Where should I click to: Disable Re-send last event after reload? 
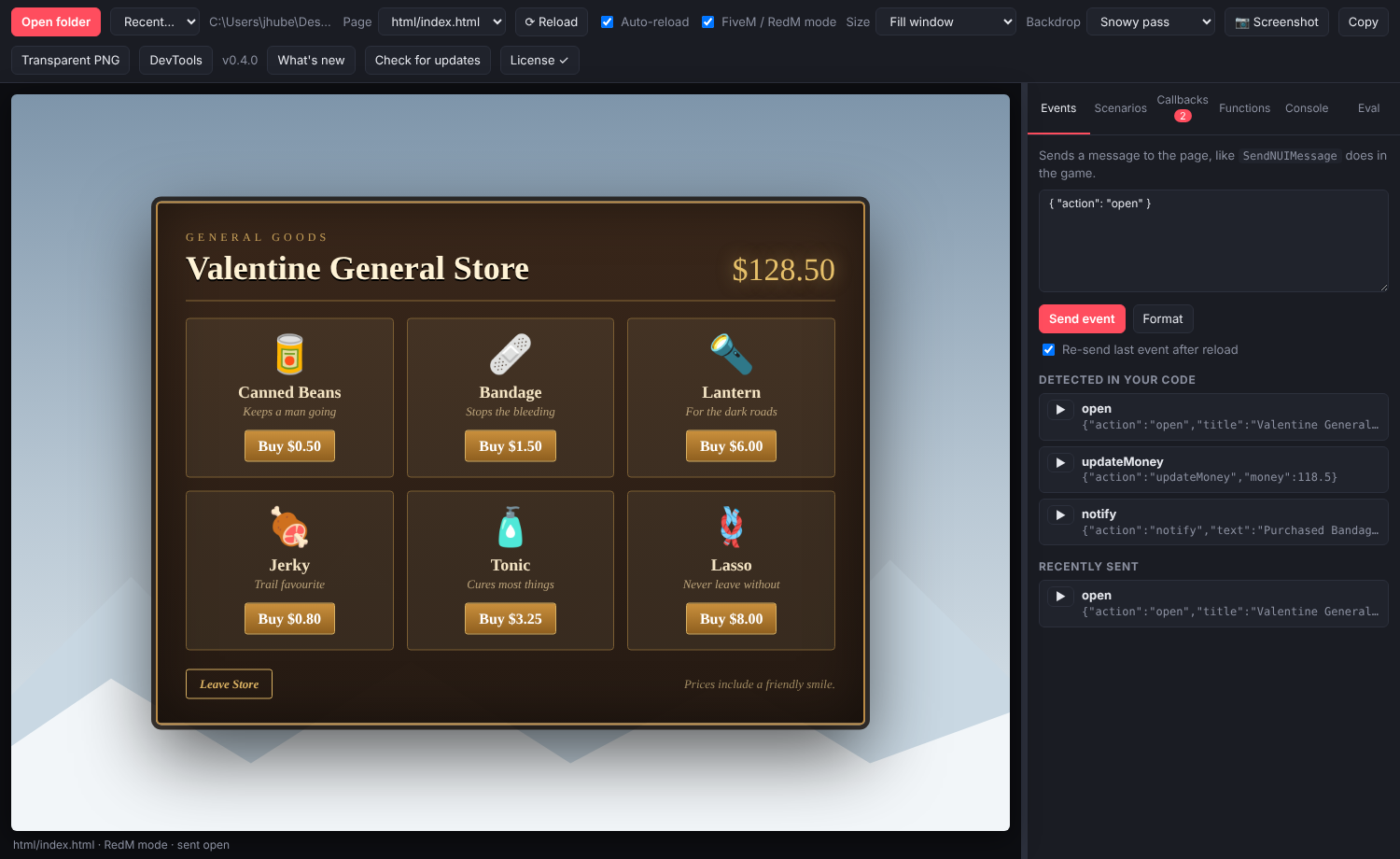[1049, 349]
